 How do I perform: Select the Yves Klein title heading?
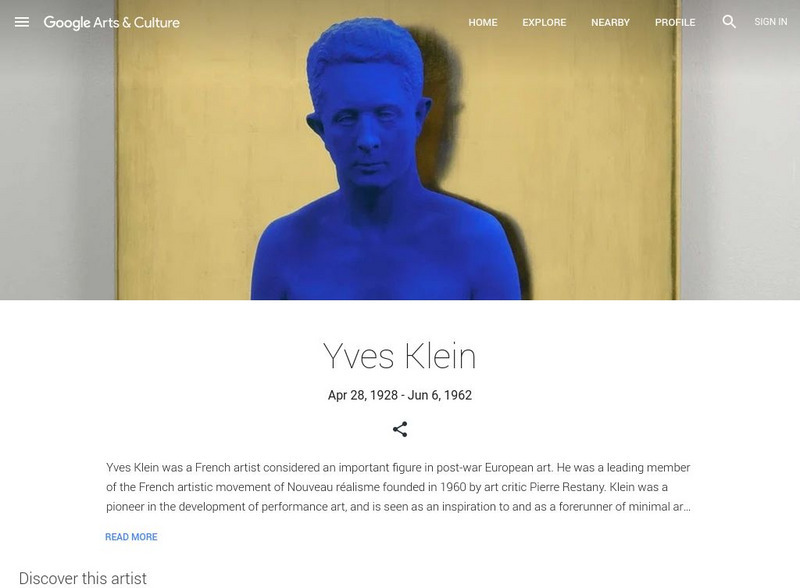[400, 356]
